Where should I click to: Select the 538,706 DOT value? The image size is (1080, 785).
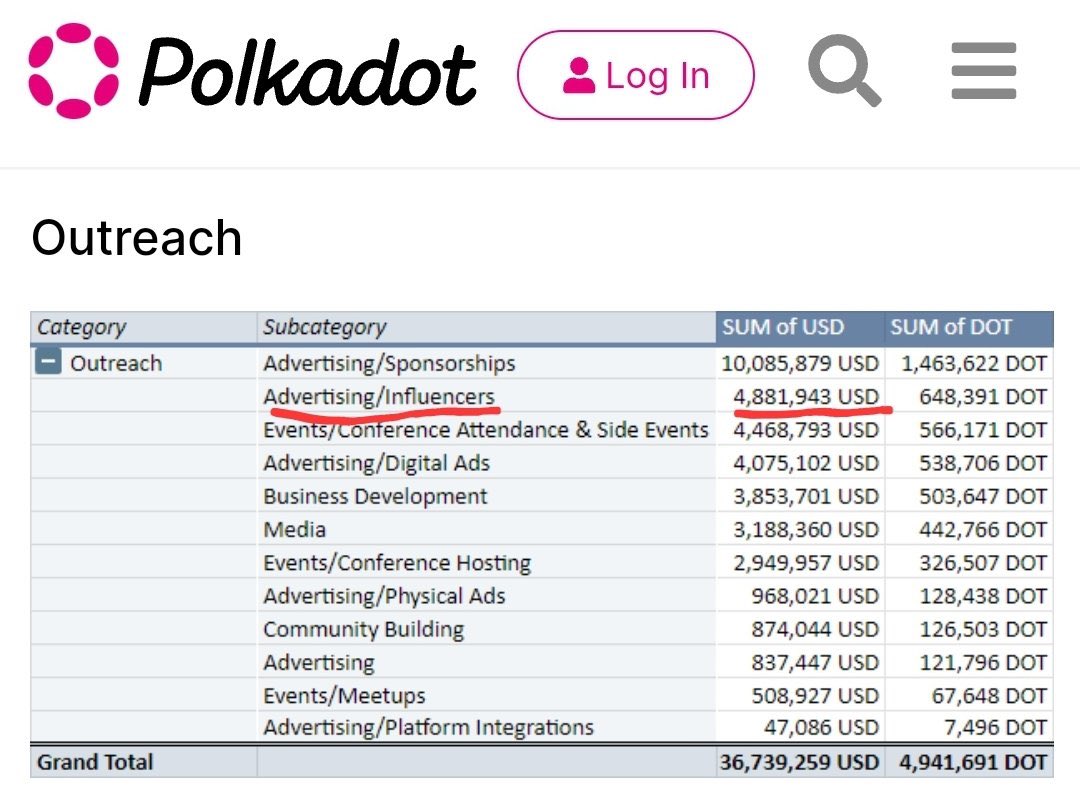(x=983, y=463)
